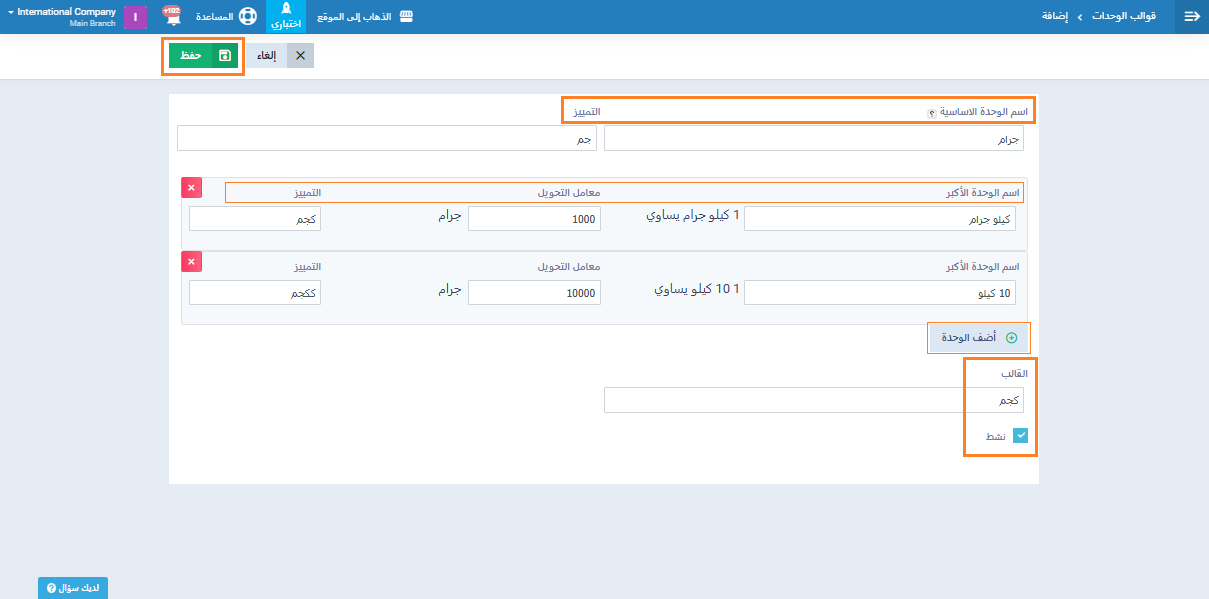Toggle the sidebar menu icon in top bar
Viewport: 1209px width, 599px height.
click(1191, 17)
